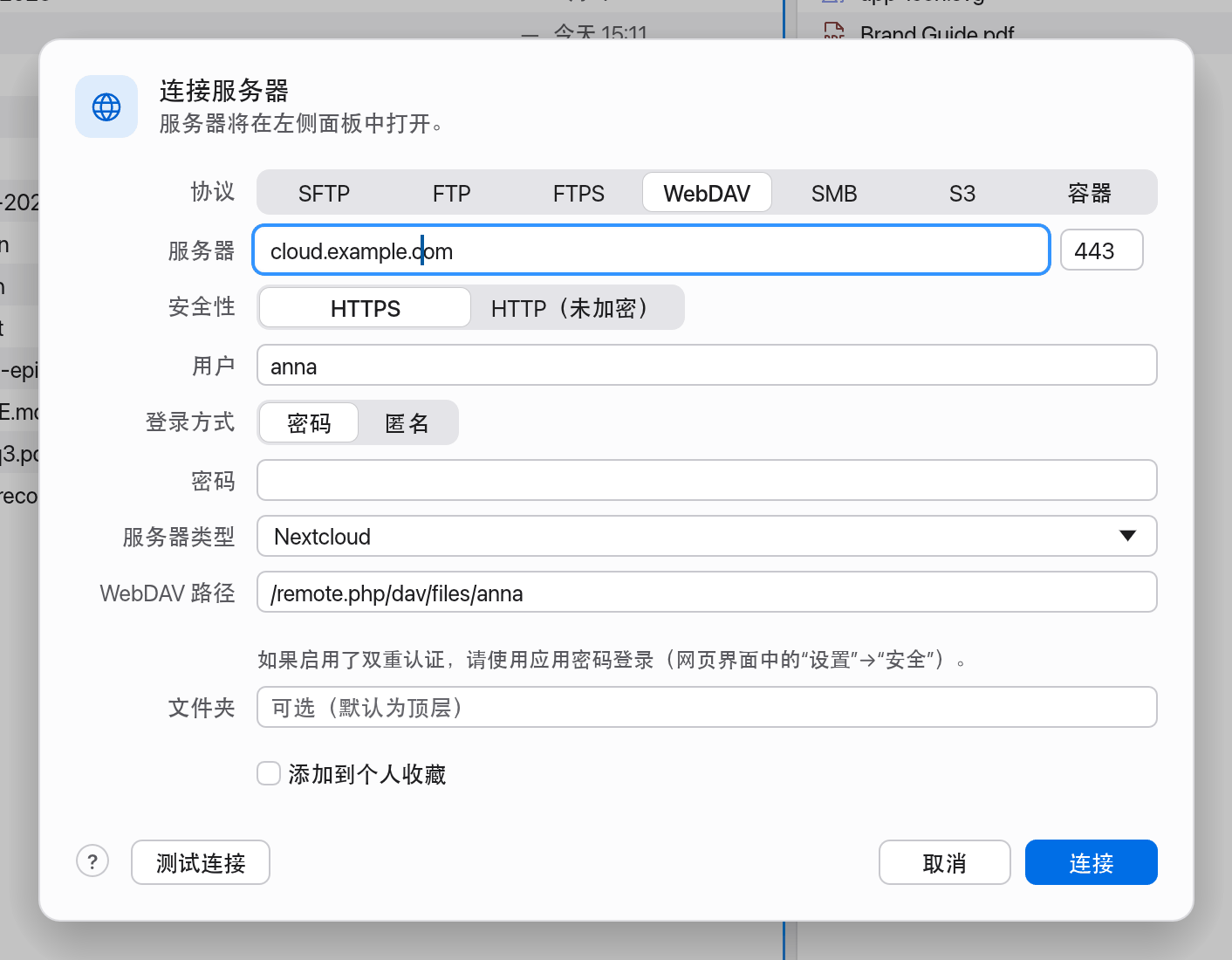Focus the empty 密码 input field

point(707,480)
